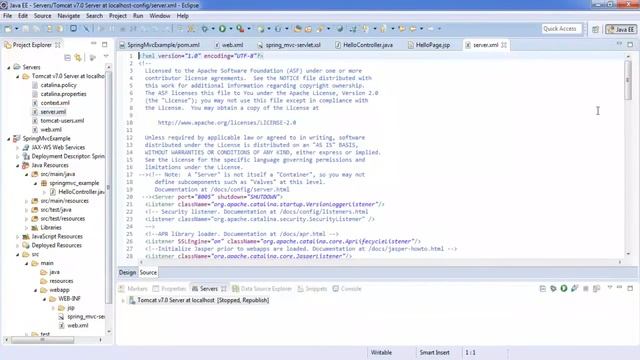This screenshot has width=640, height=360.
Task: Open the Markers view tab
Action: 133,289
